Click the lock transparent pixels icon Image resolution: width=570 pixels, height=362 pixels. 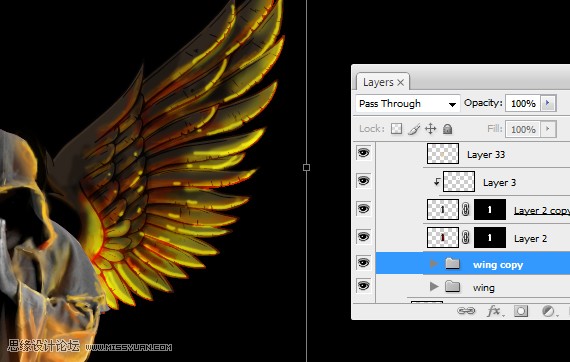[x=396, y=129]
